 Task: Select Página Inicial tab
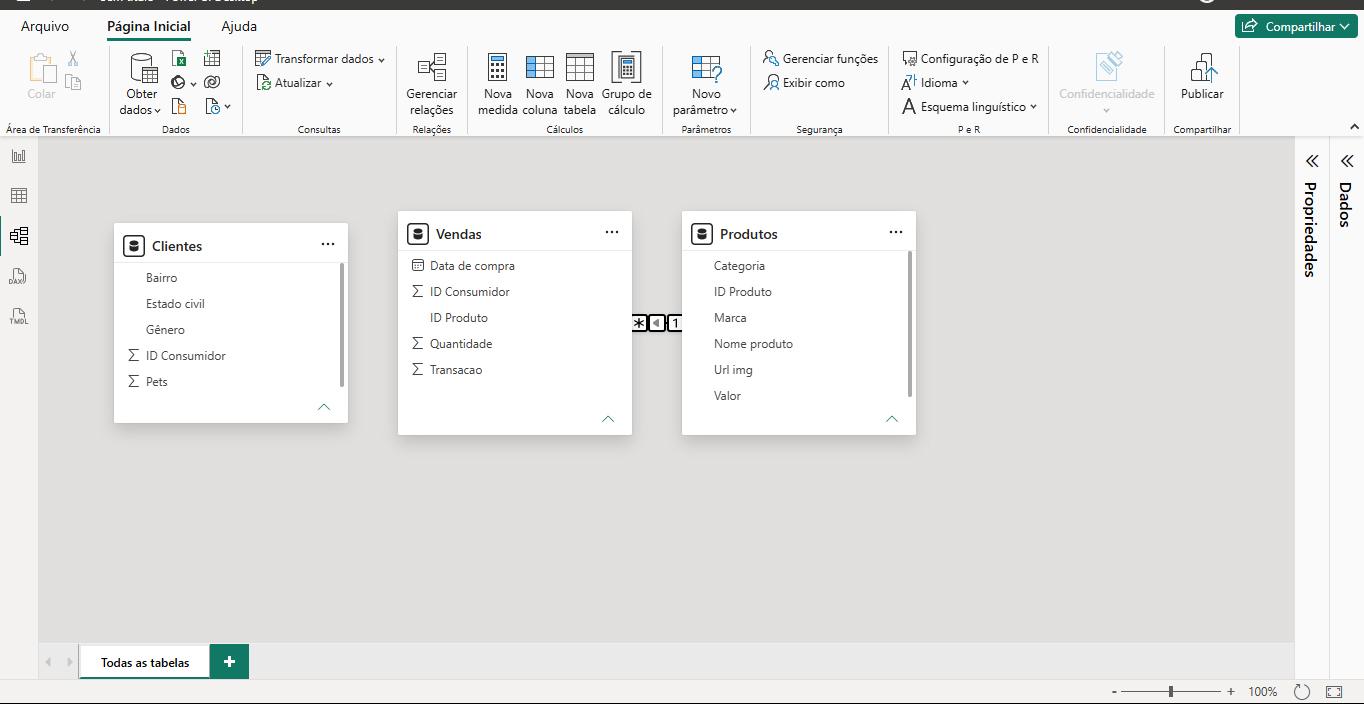(148, 27)
